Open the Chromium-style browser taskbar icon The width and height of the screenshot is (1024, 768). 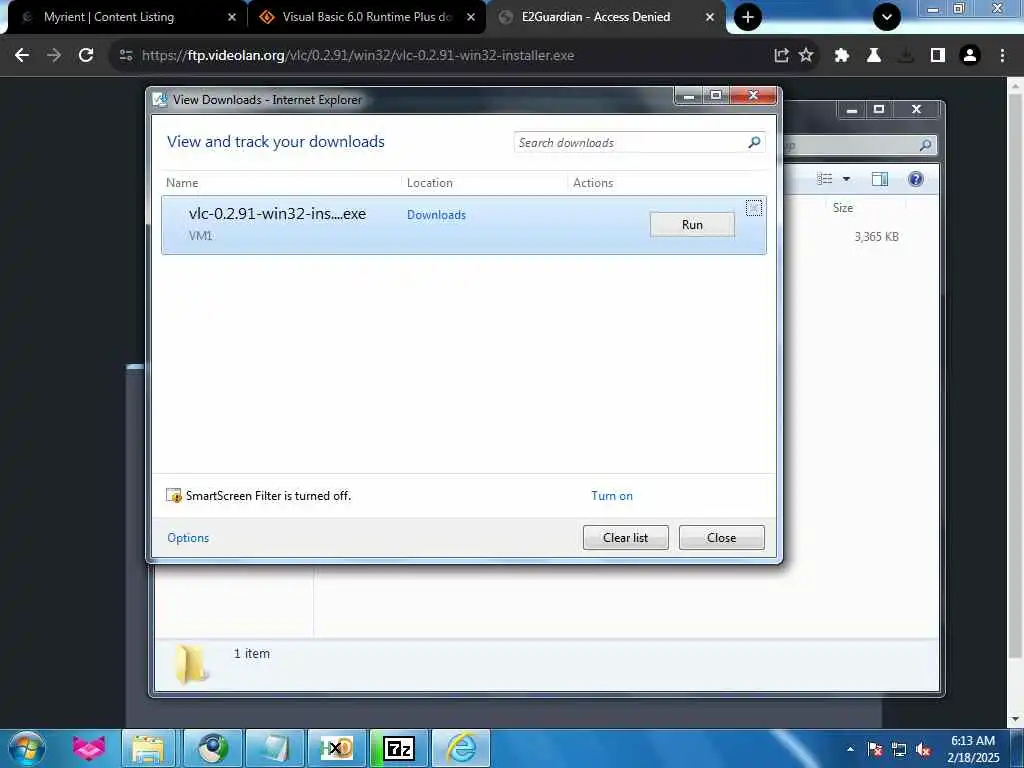tap(212, 748)
